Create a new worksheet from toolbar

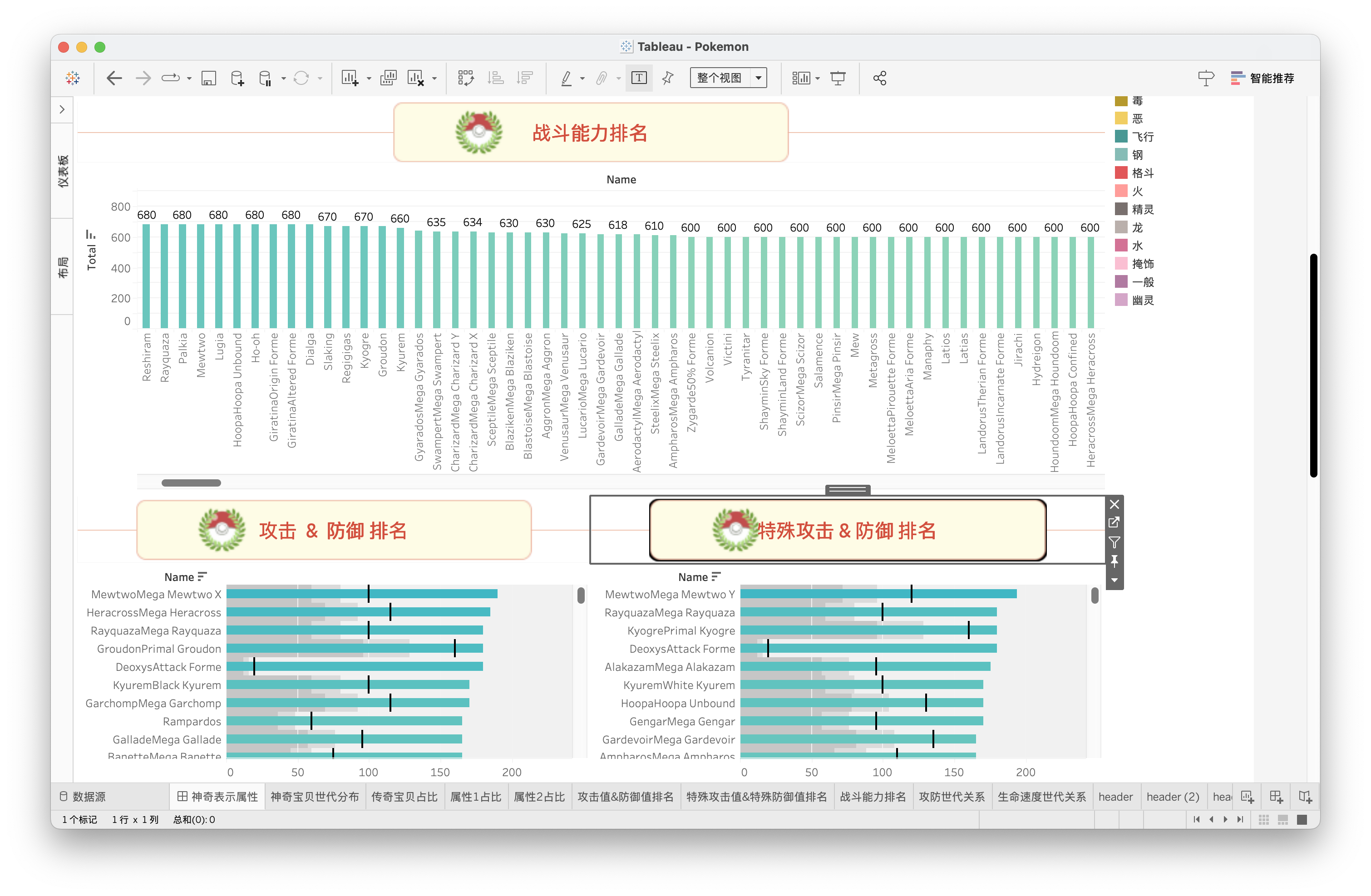coord(350,78)
